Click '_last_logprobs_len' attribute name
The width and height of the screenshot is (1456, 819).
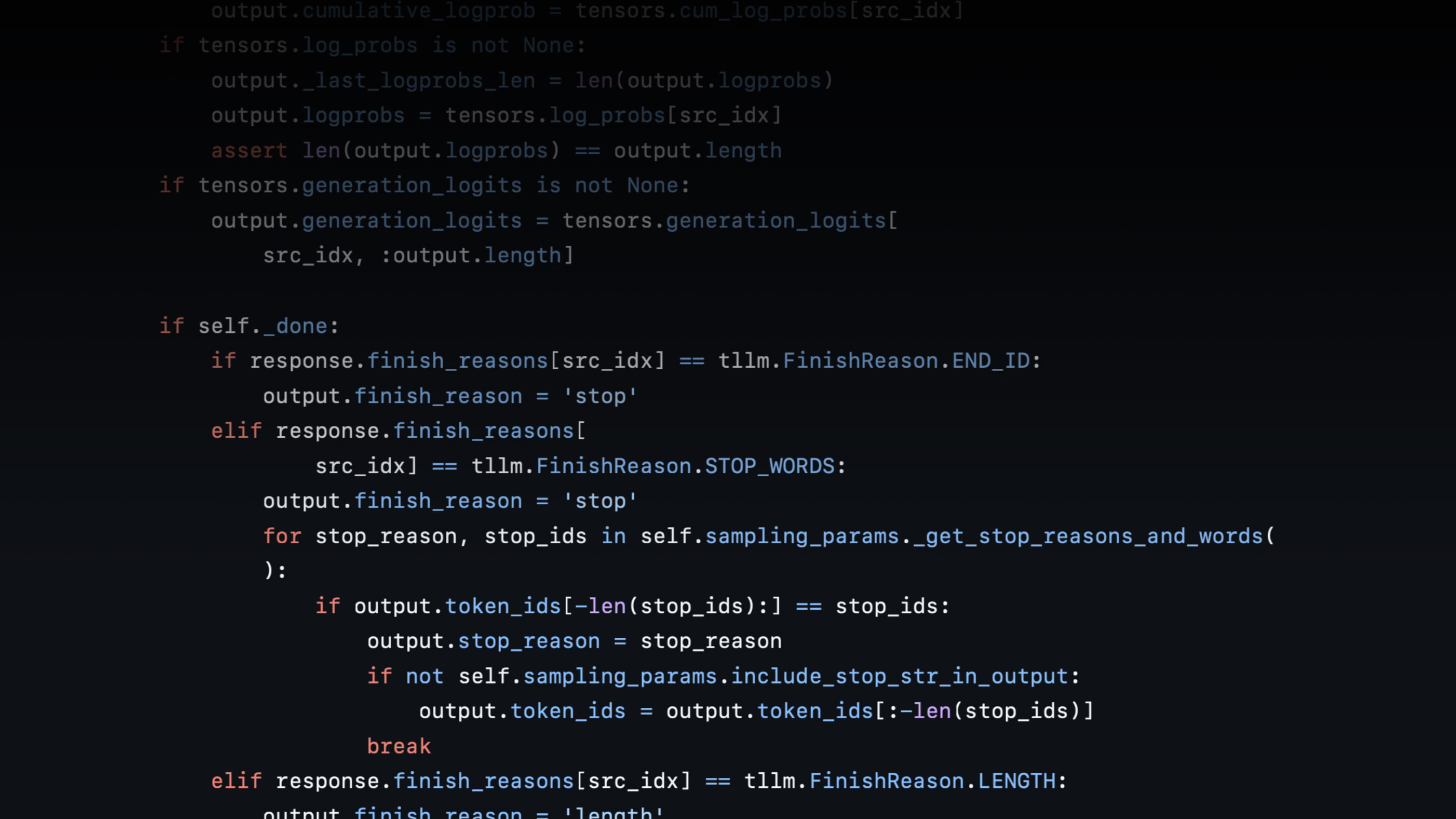[x=419, y=81]
